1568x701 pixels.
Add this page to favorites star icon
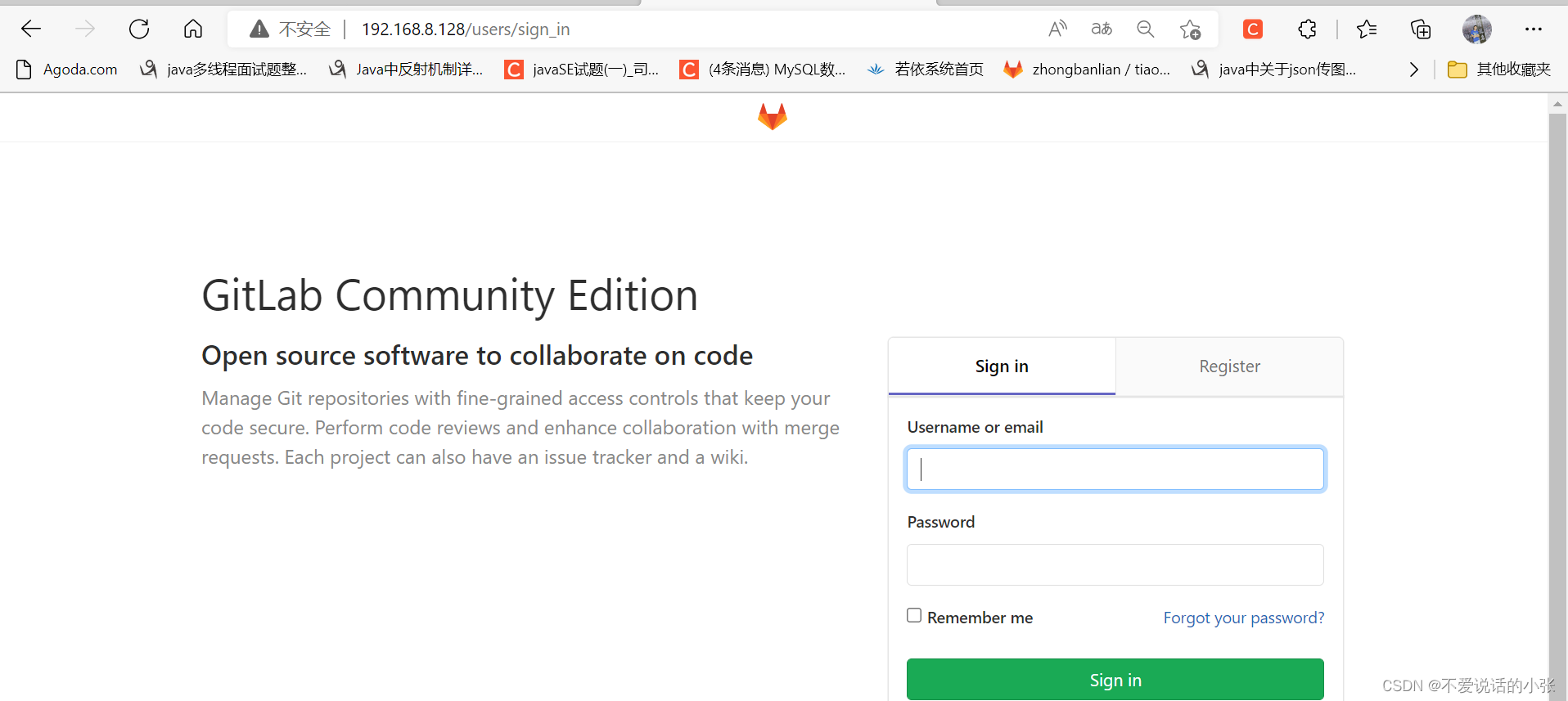pyautogui.click(x=1190, y=29)
